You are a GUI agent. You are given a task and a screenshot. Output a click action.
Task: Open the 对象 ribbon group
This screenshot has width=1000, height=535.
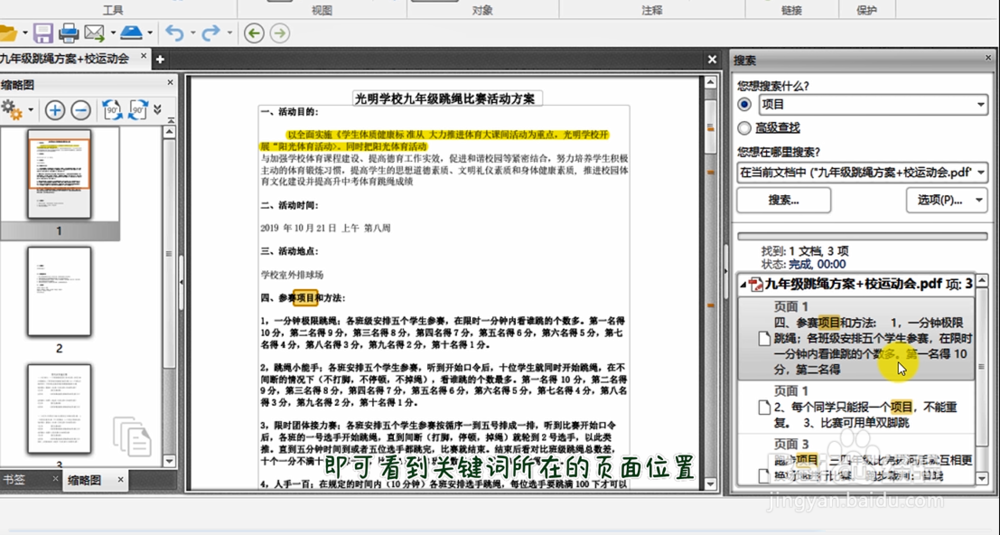click(482, 10)
